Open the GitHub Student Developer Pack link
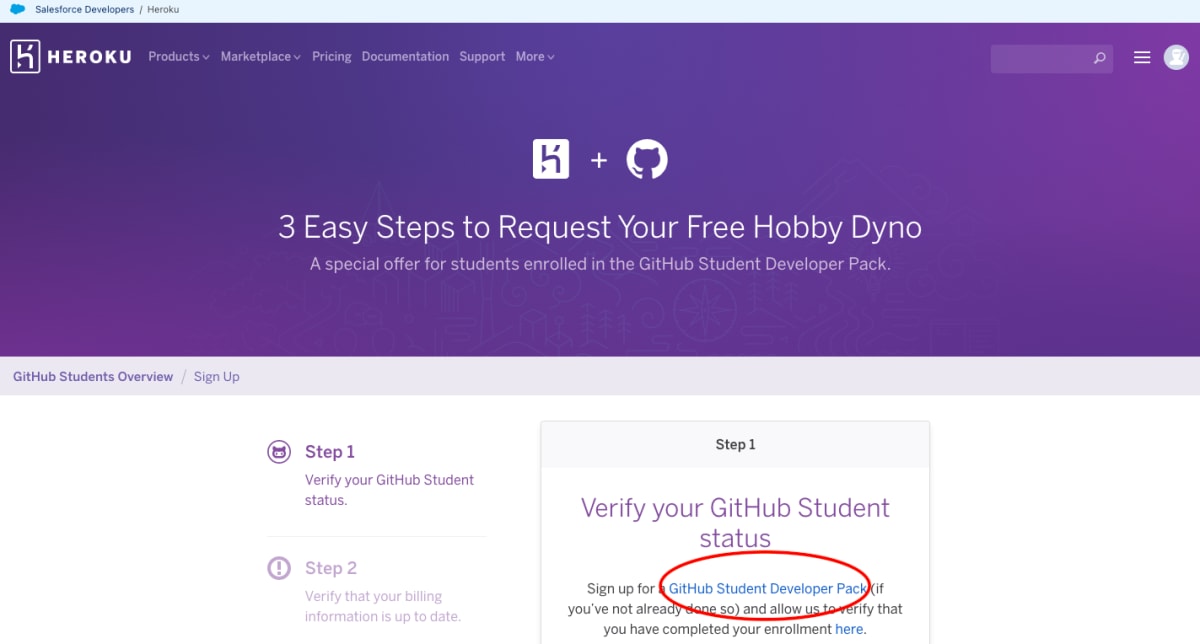Viewport: 1200px width, 644px height. pos(768,589)
